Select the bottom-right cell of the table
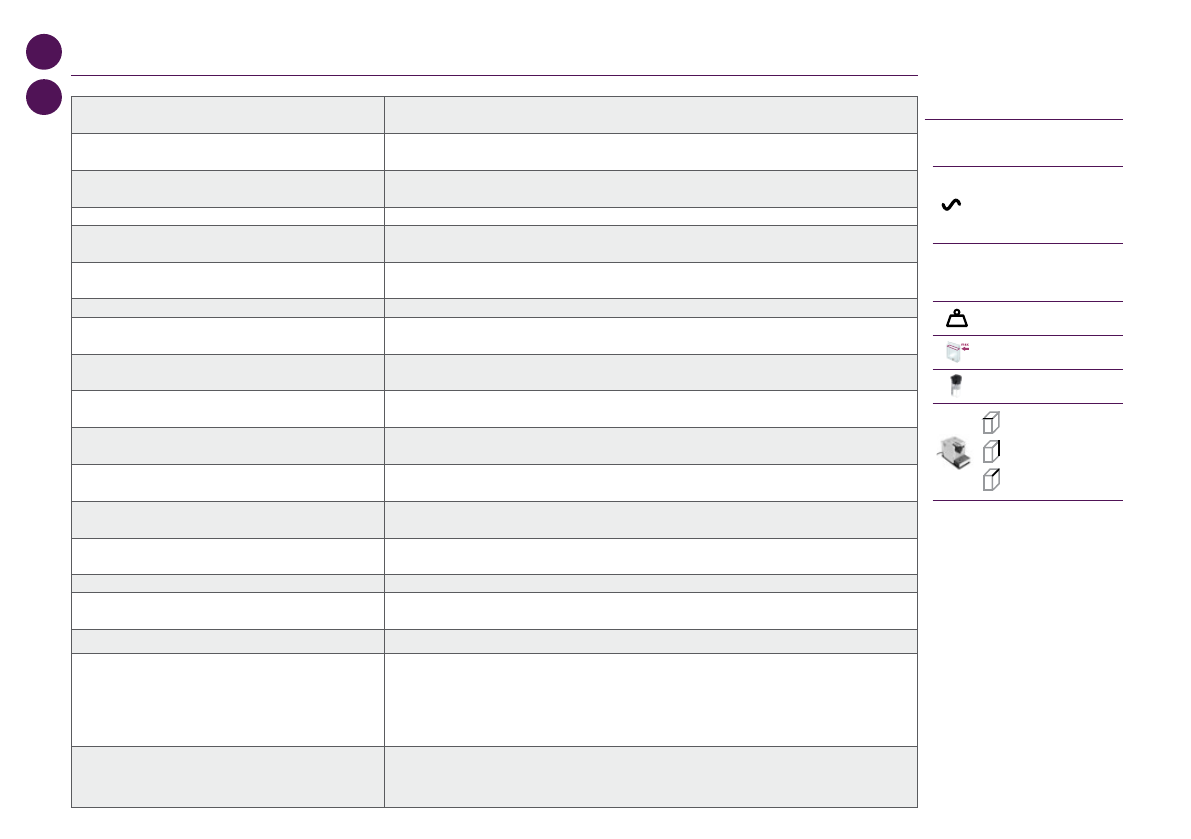Image resolution: width=1191 pixels, height=839 pixels. 650,776
